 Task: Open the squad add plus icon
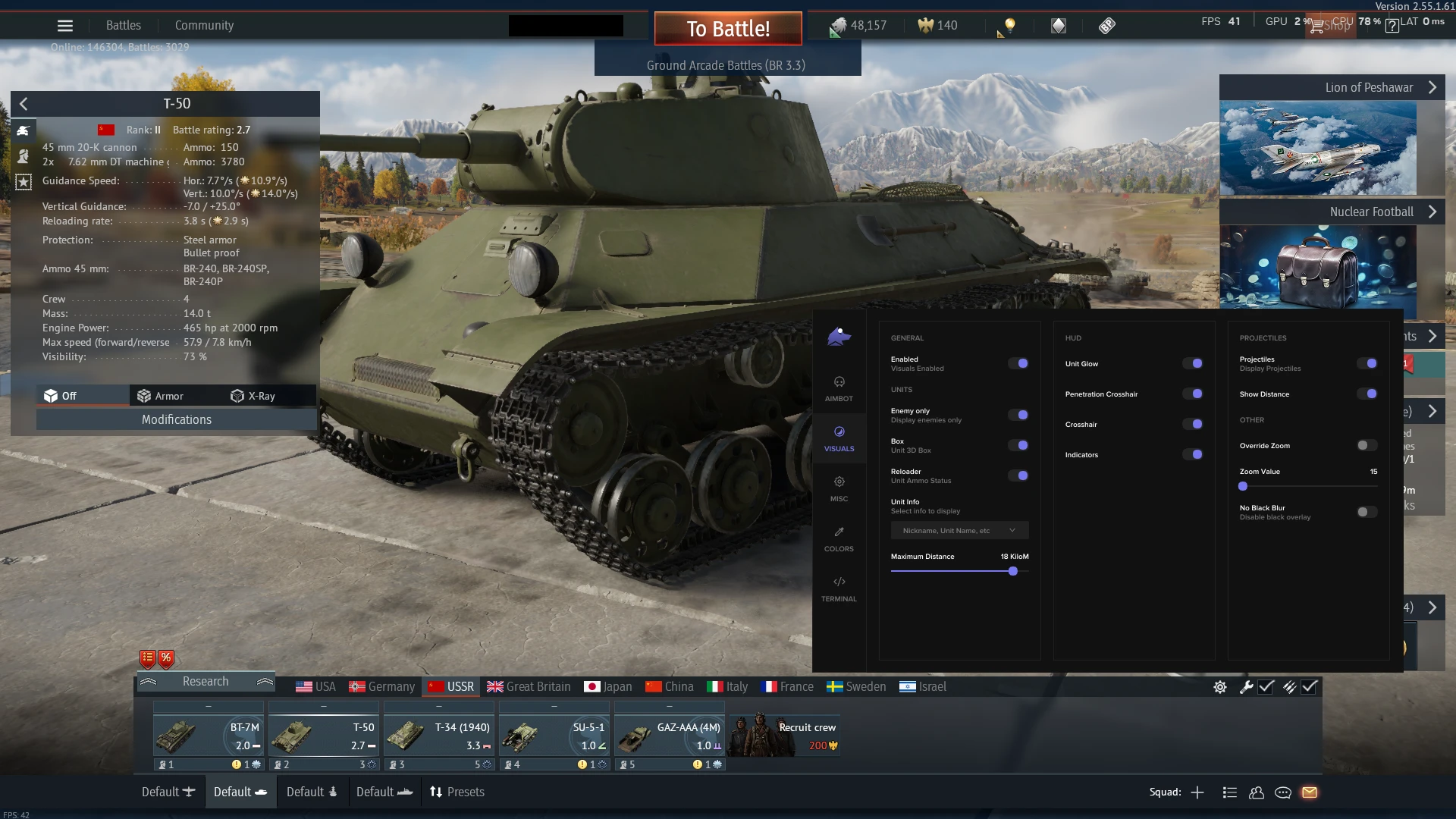point(1197,792)
